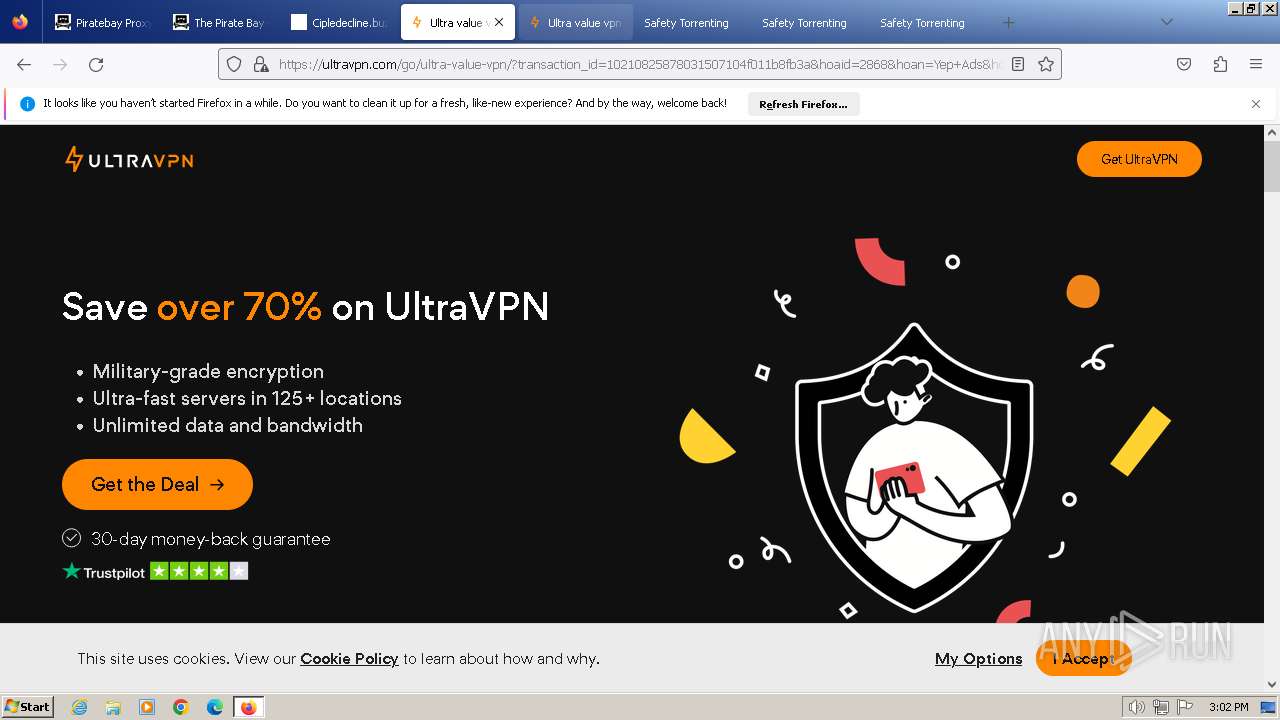
Task: Go forward to the next page
Action: click(60, 64)
